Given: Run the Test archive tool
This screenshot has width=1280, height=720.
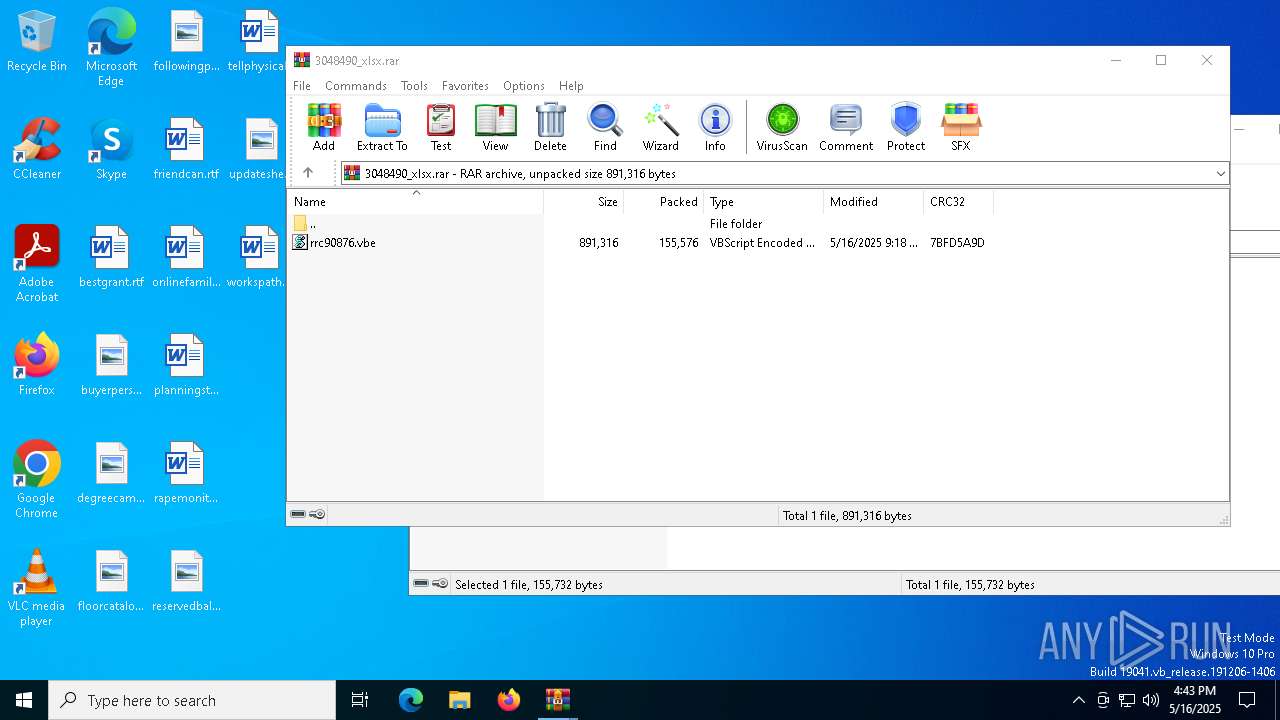Looking at the screenshot, I should 441,127.
